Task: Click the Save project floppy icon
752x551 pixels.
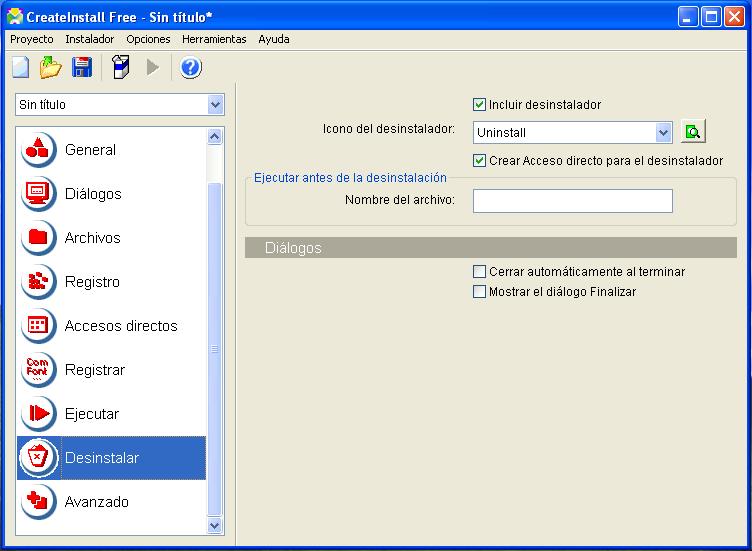Action: click(82, 67)
